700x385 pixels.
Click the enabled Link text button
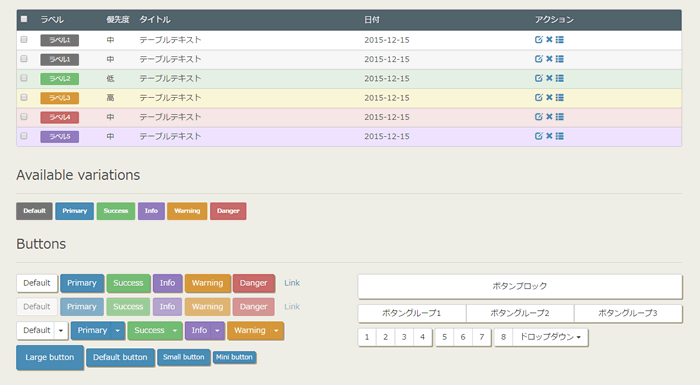(292, 283)
